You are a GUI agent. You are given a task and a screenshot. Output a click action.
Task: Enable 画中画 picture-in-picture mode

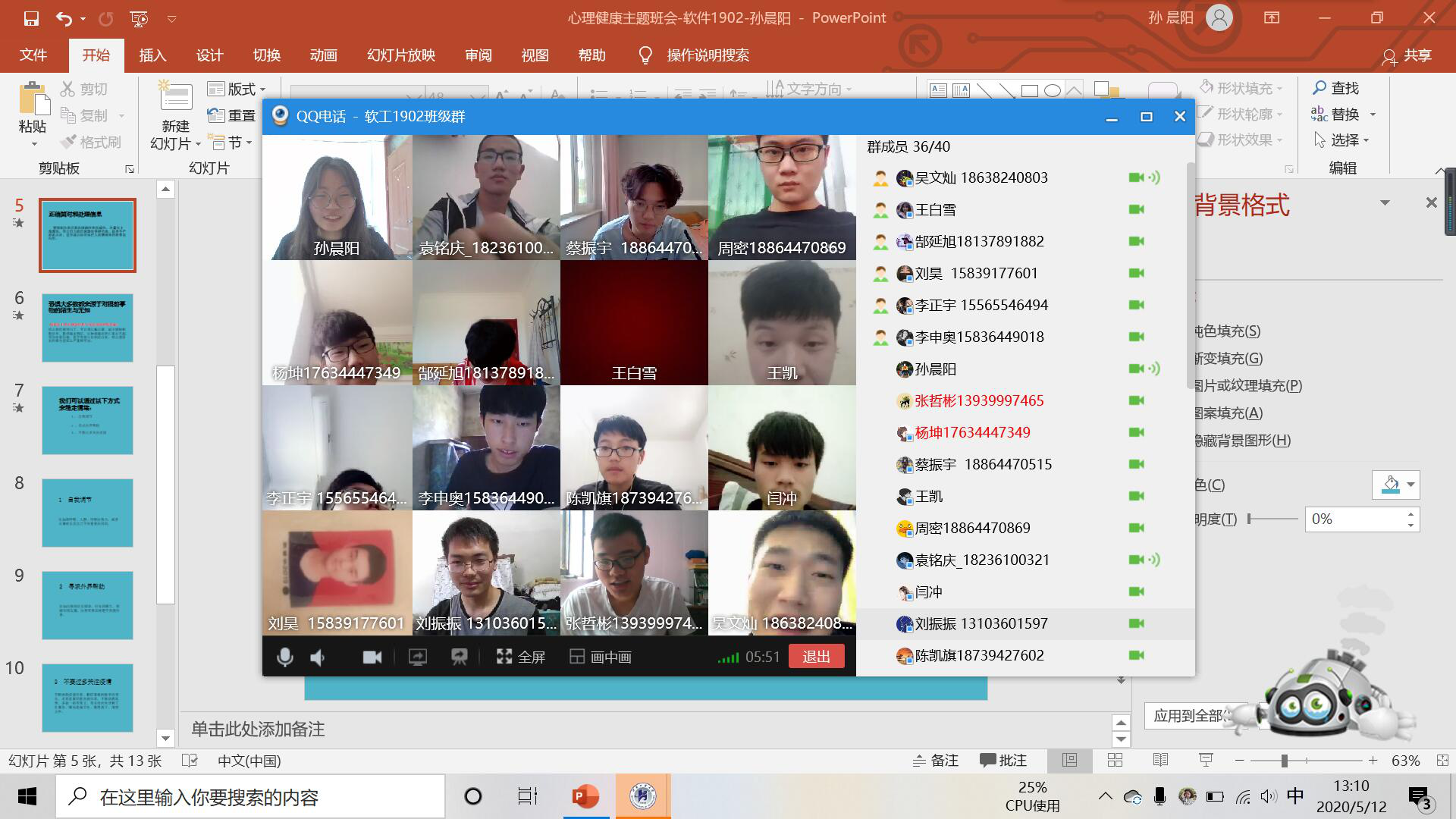point(601,657)
